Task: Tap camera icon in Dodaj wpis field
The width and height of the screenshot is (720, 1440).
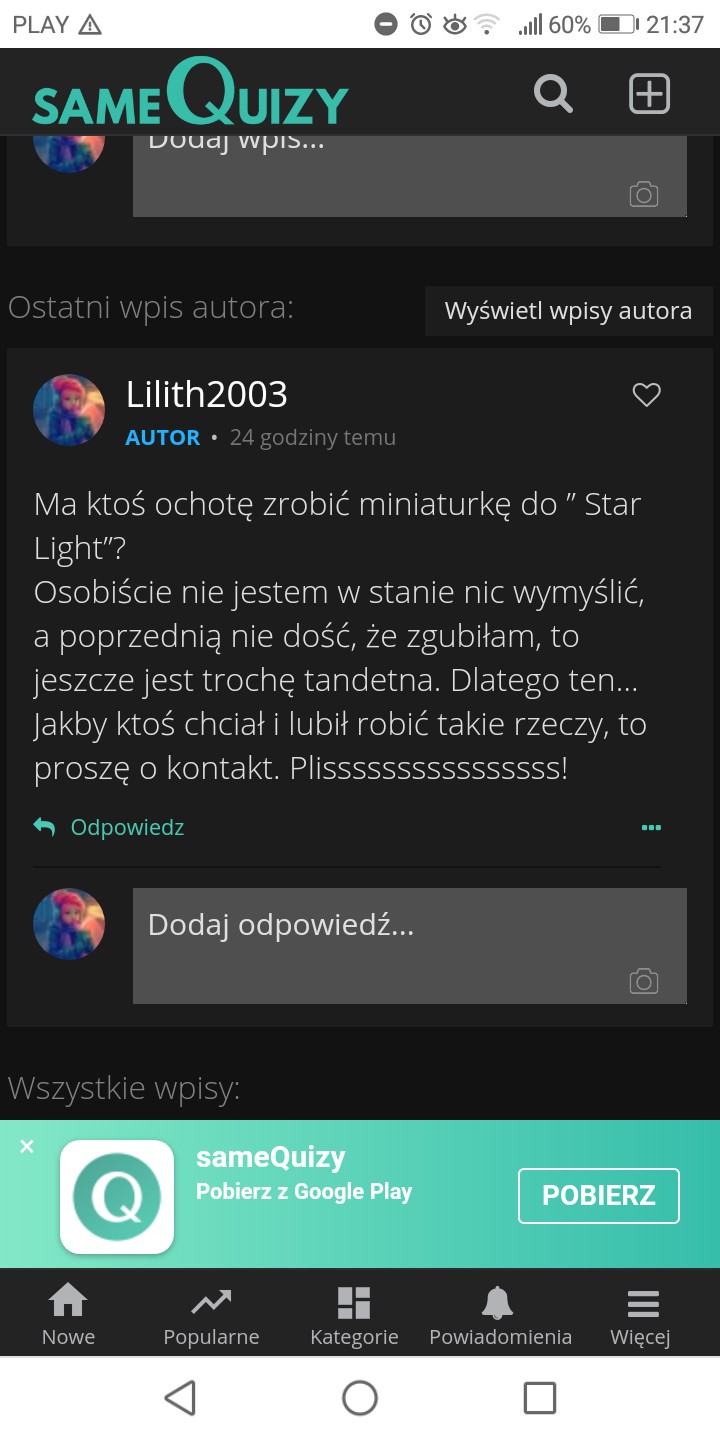Action: point(644,194)
